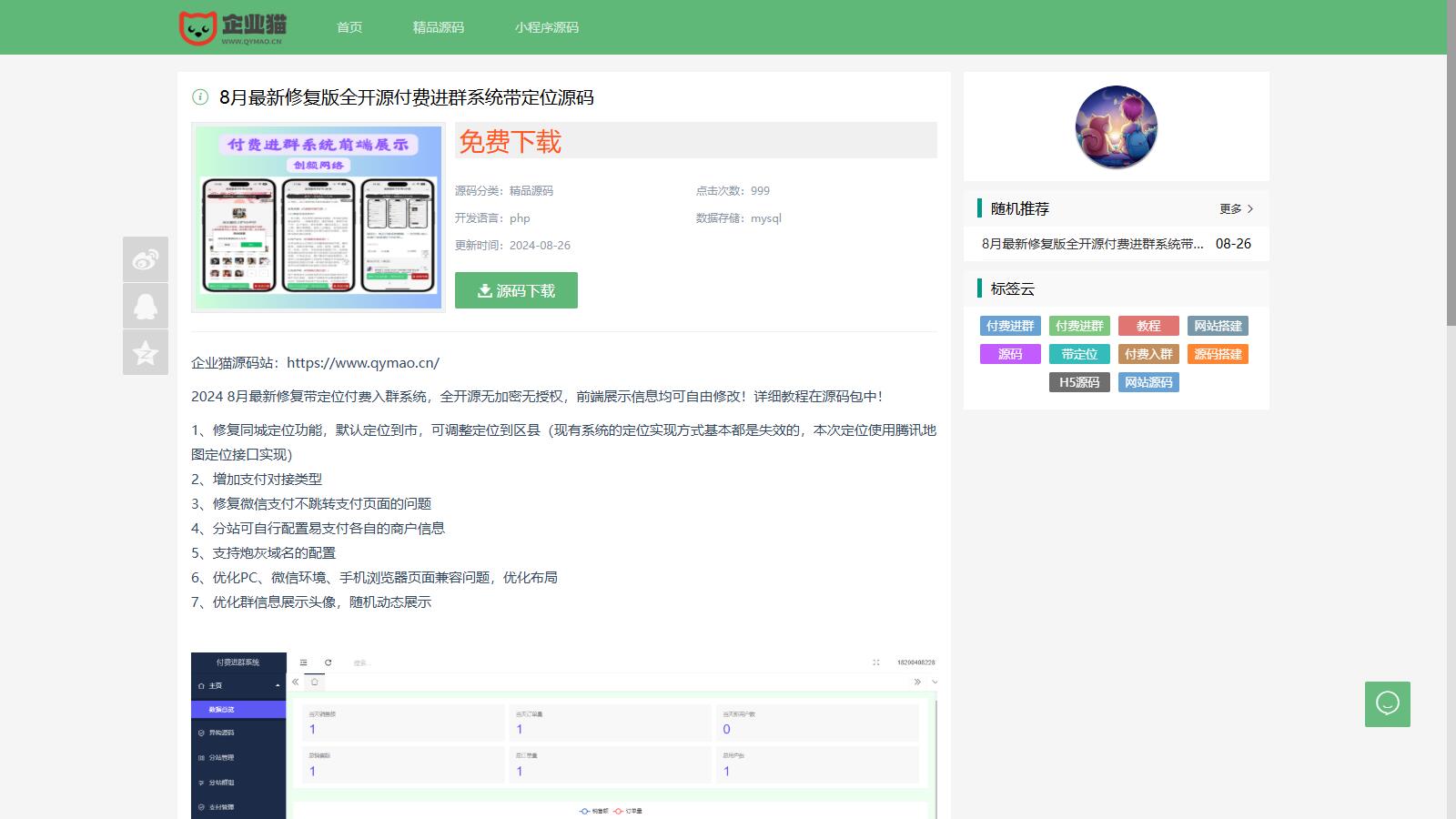Open the green chat support bubble

[1387, 703]
